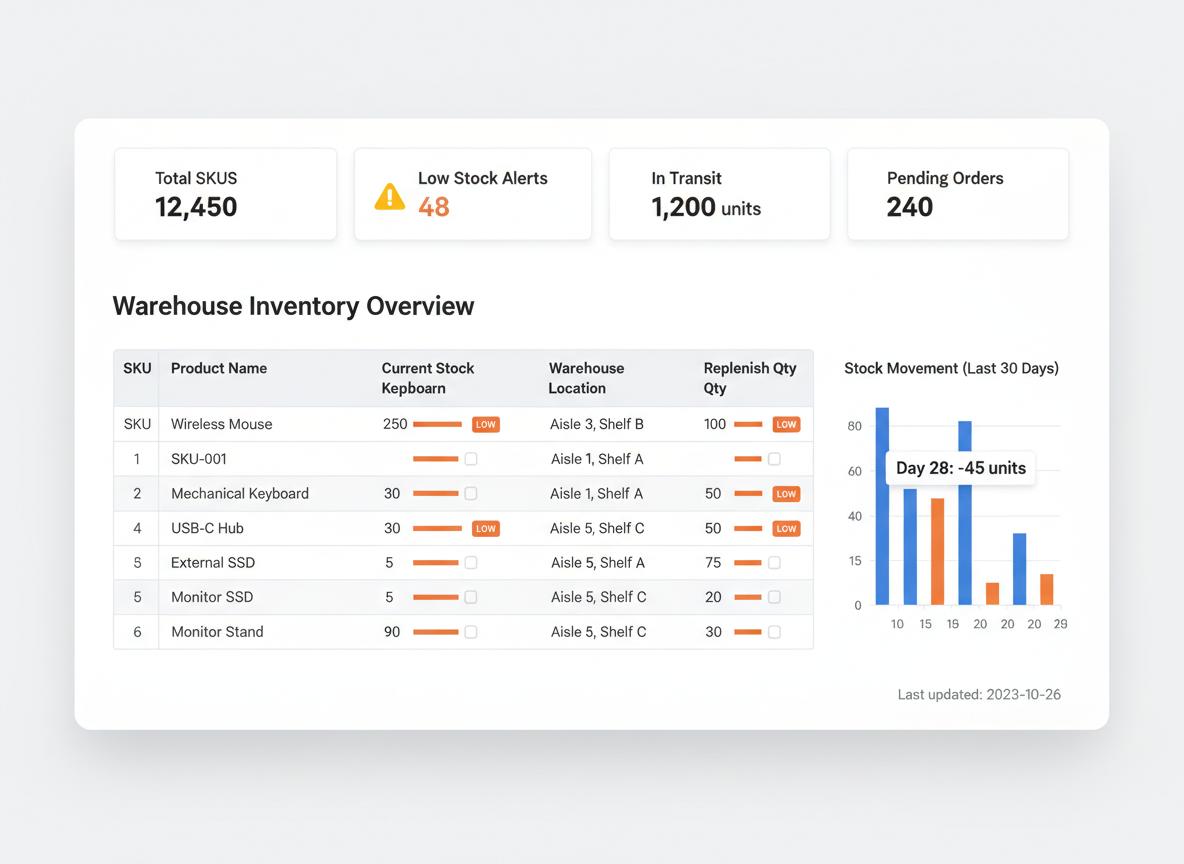Image resolution: width=1184 pixels, height=864 pixels.
Task: Click the replenish quantity value 100
Action: pos(715,424)
